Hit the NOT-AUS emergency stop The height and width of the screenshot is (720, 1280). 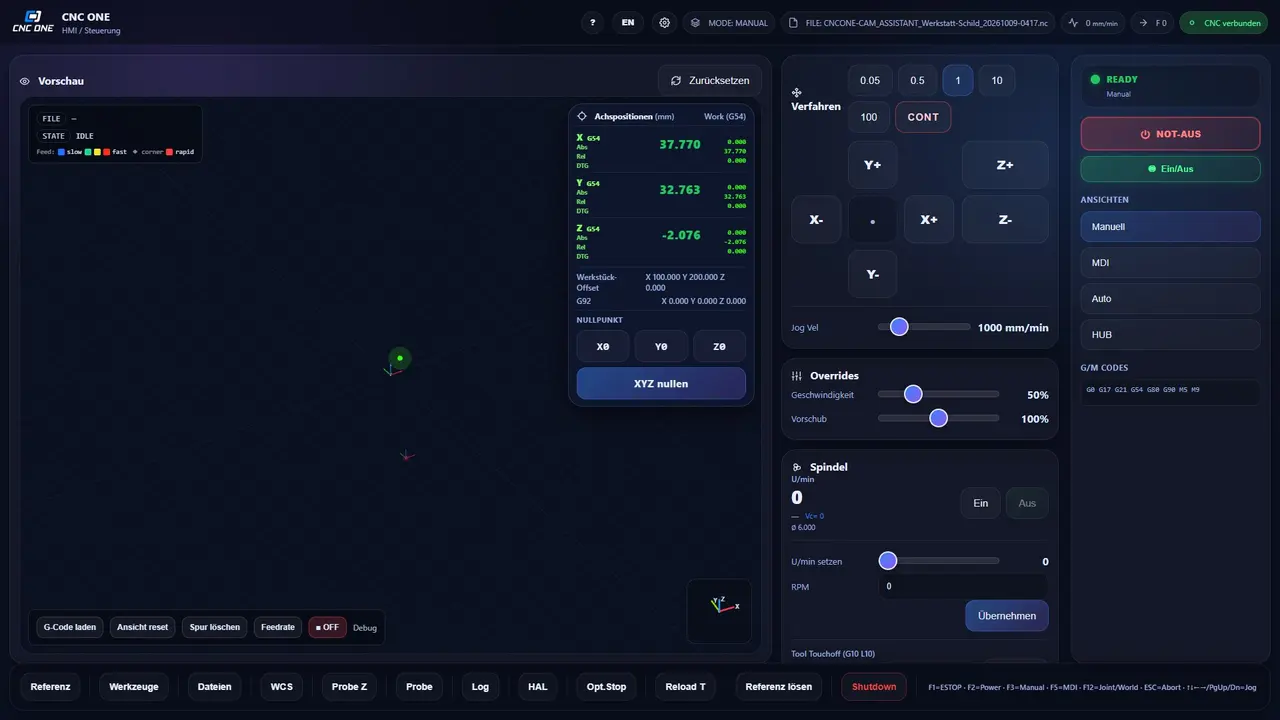coord(1170,134)
